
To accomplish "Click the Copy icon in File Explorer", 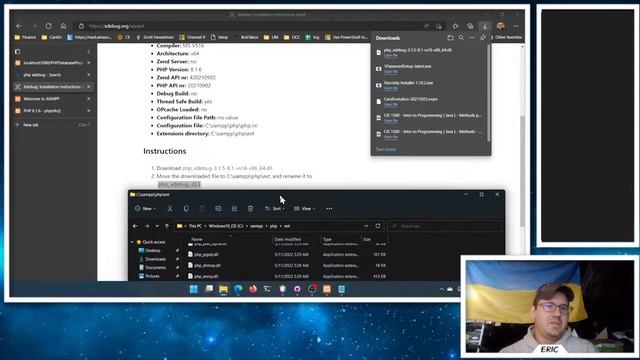I will pos(186,209).
